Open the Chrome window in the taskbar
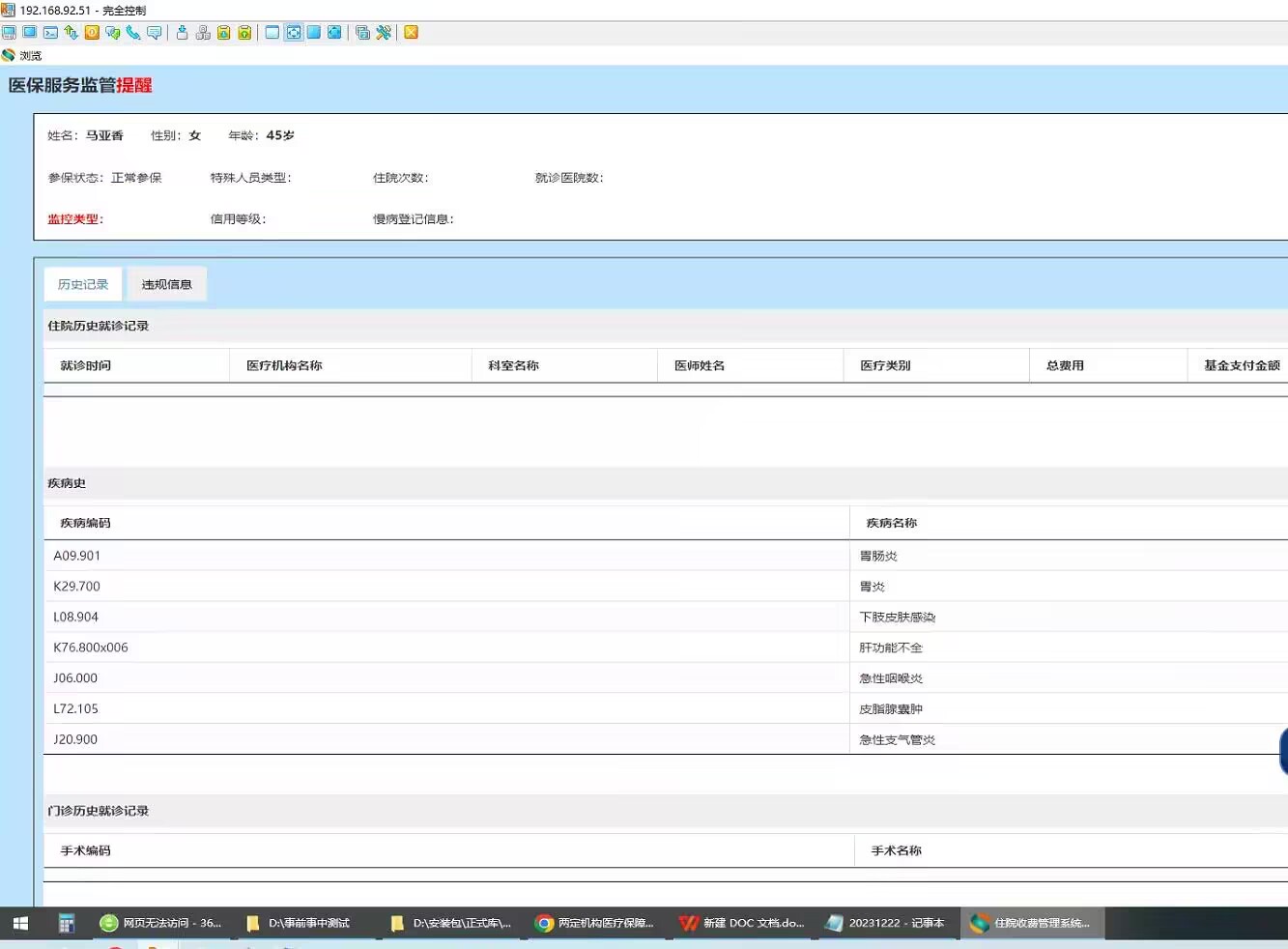Screen dimensions: 1288x949 595,923
